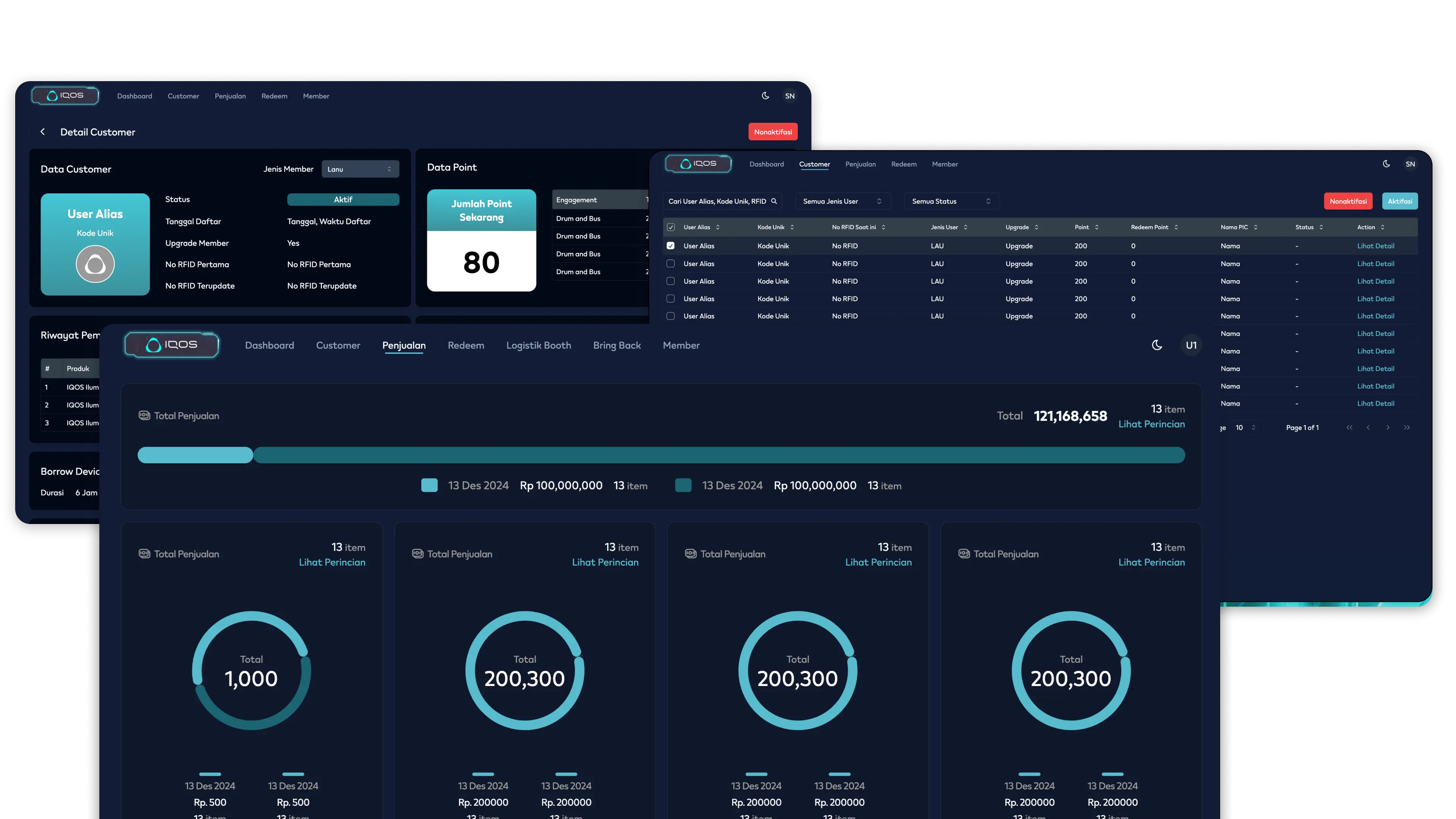Viewport: 1456px width, 819px height.
Task: Switch to the Logistik Booth tab
Action: click(x=538, y=345)
